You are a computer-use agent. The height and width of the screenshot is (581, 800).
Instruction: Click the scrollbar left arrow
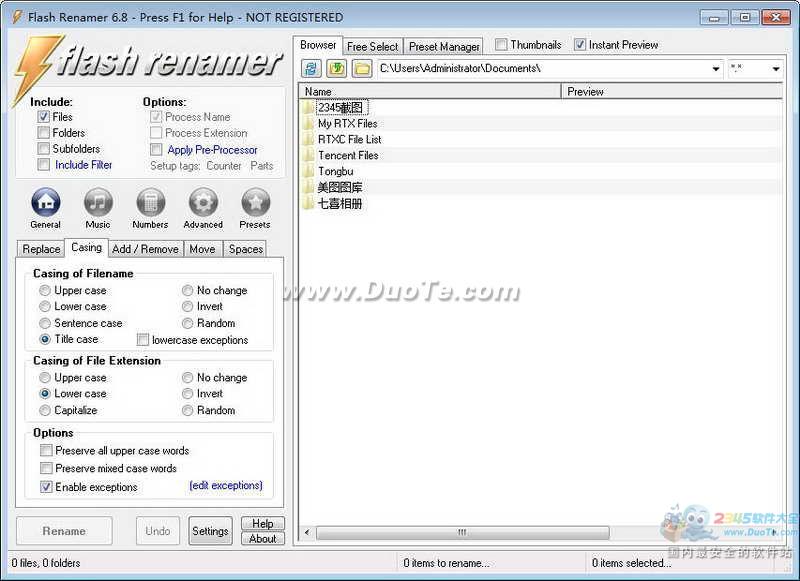(307, 533)
